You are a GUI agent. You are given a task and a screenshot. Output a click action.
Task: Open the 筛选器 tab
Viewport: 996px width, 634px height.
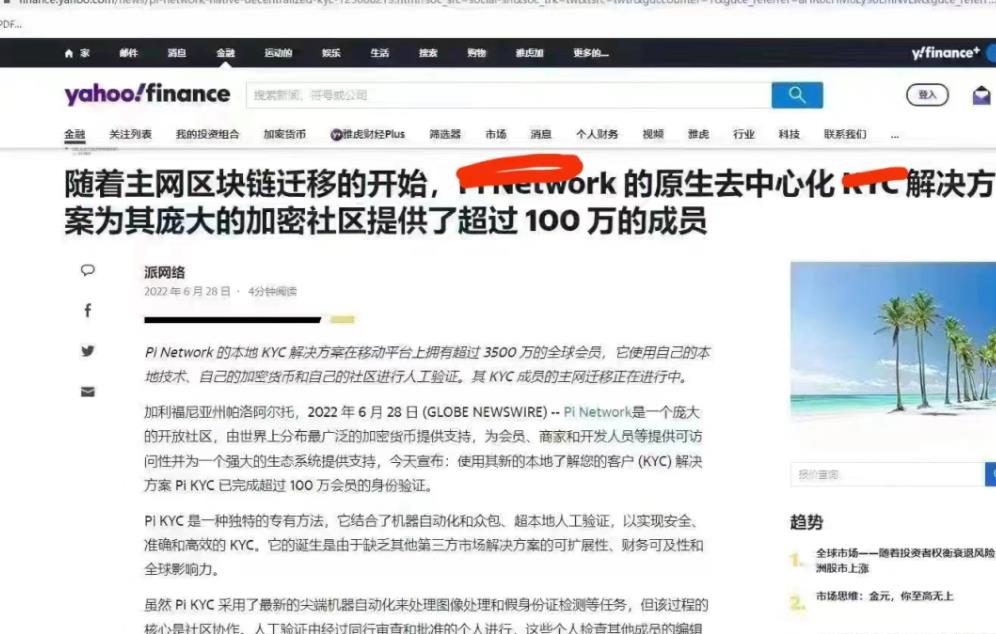(445, 134)
